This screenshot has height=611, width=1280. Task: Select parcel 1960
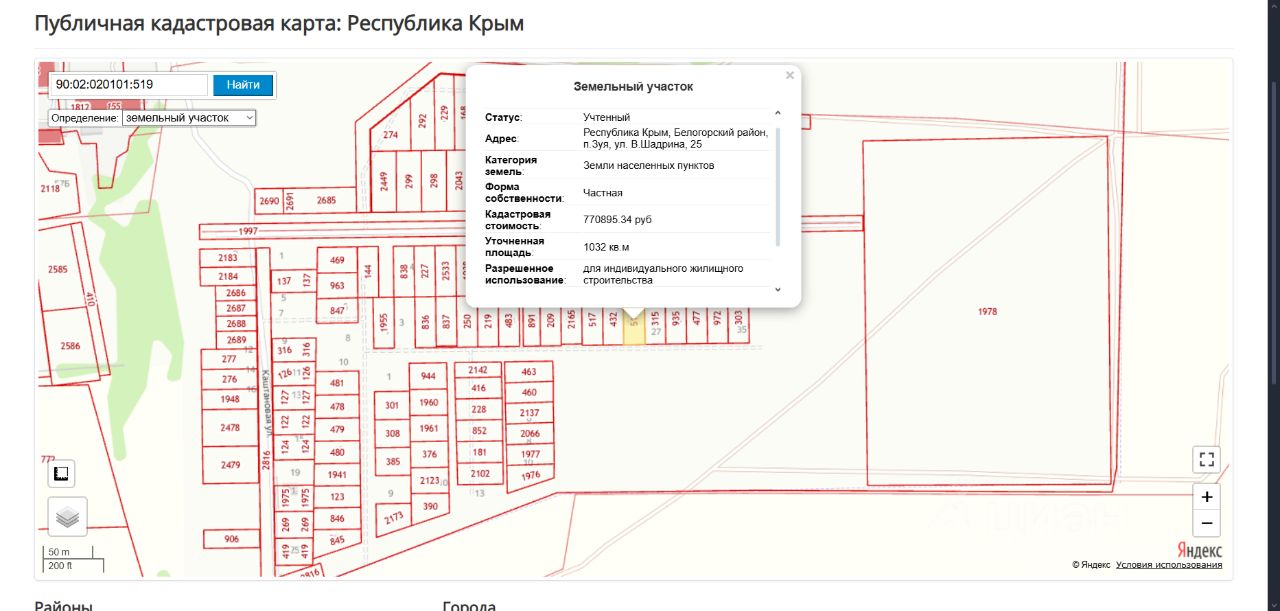(x=429, y=403)
